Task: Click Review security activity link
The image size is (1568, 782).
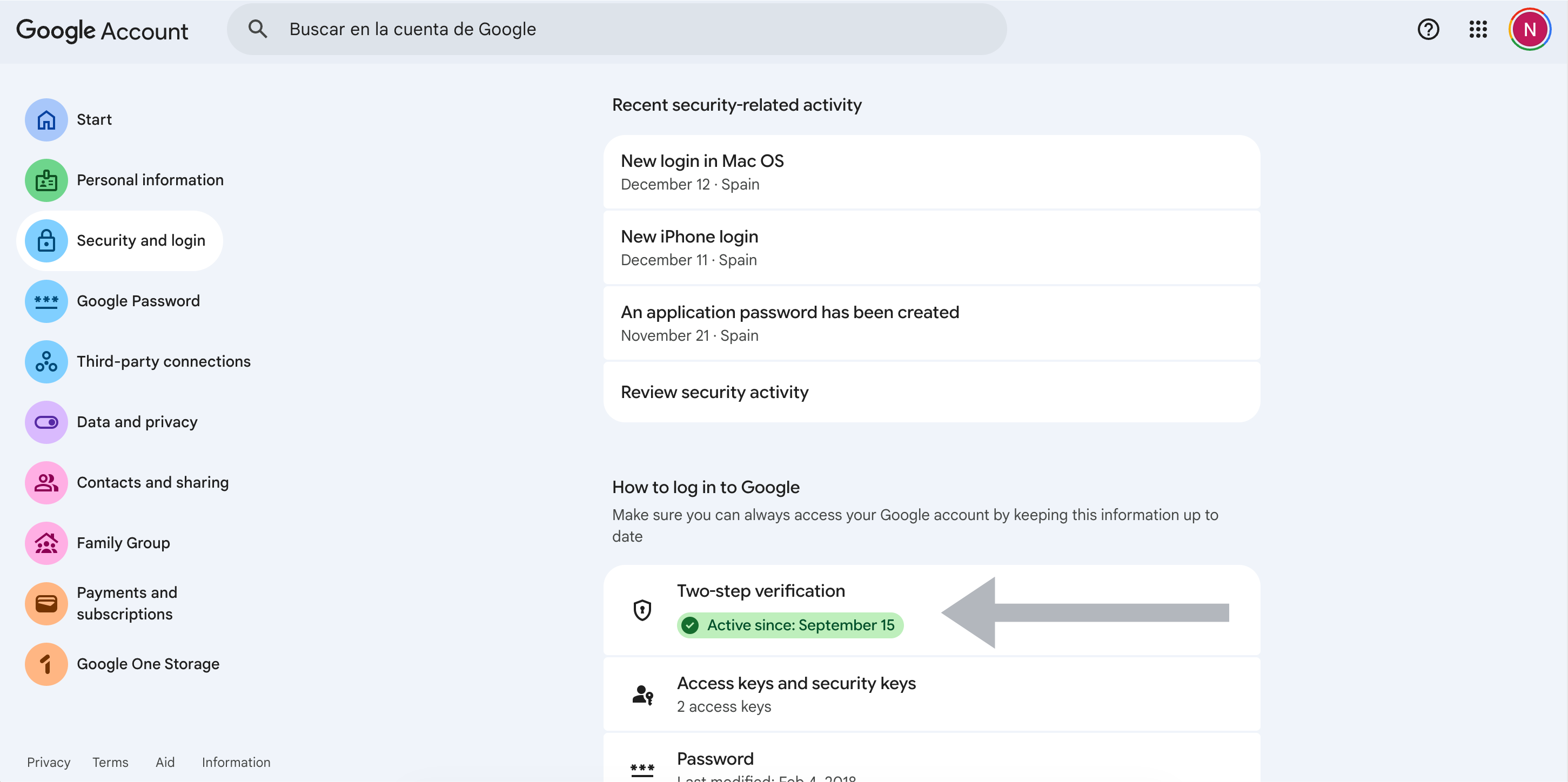Action: coord(714,392)
